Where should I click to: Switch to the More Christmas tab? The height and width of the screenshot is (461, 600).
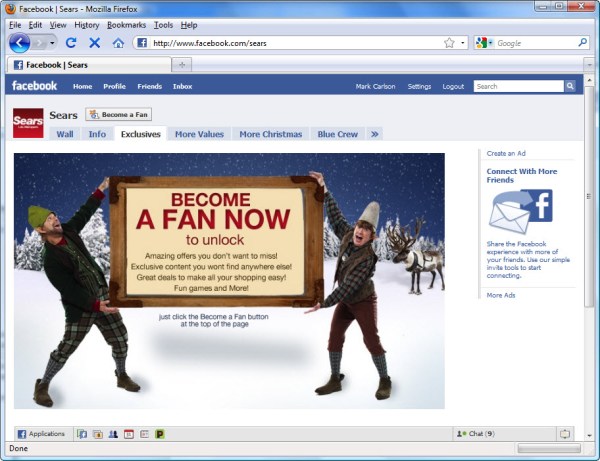[x=271, y=134]
